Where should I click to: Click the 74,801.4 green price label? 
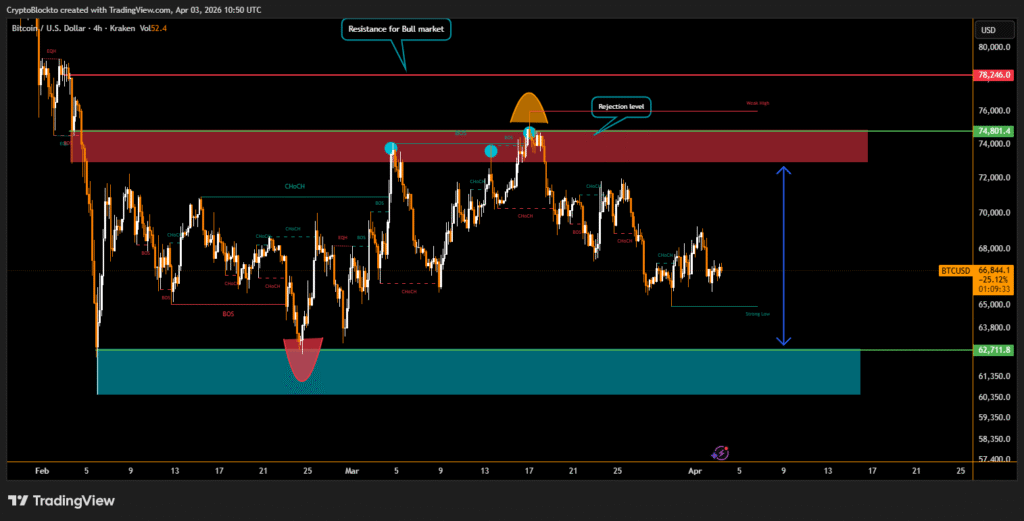coord(994,131)
